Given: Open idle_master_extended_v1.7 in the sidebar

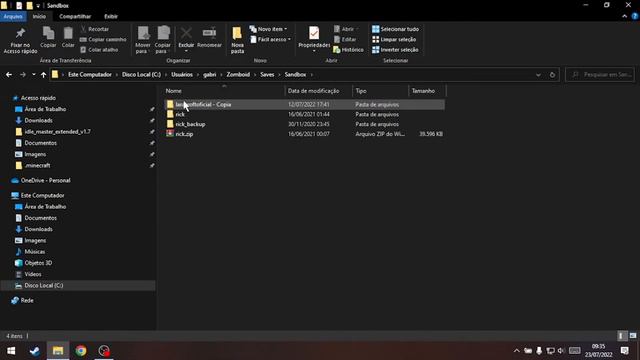Looking at the screenshot, I should [x=58, y=132].
